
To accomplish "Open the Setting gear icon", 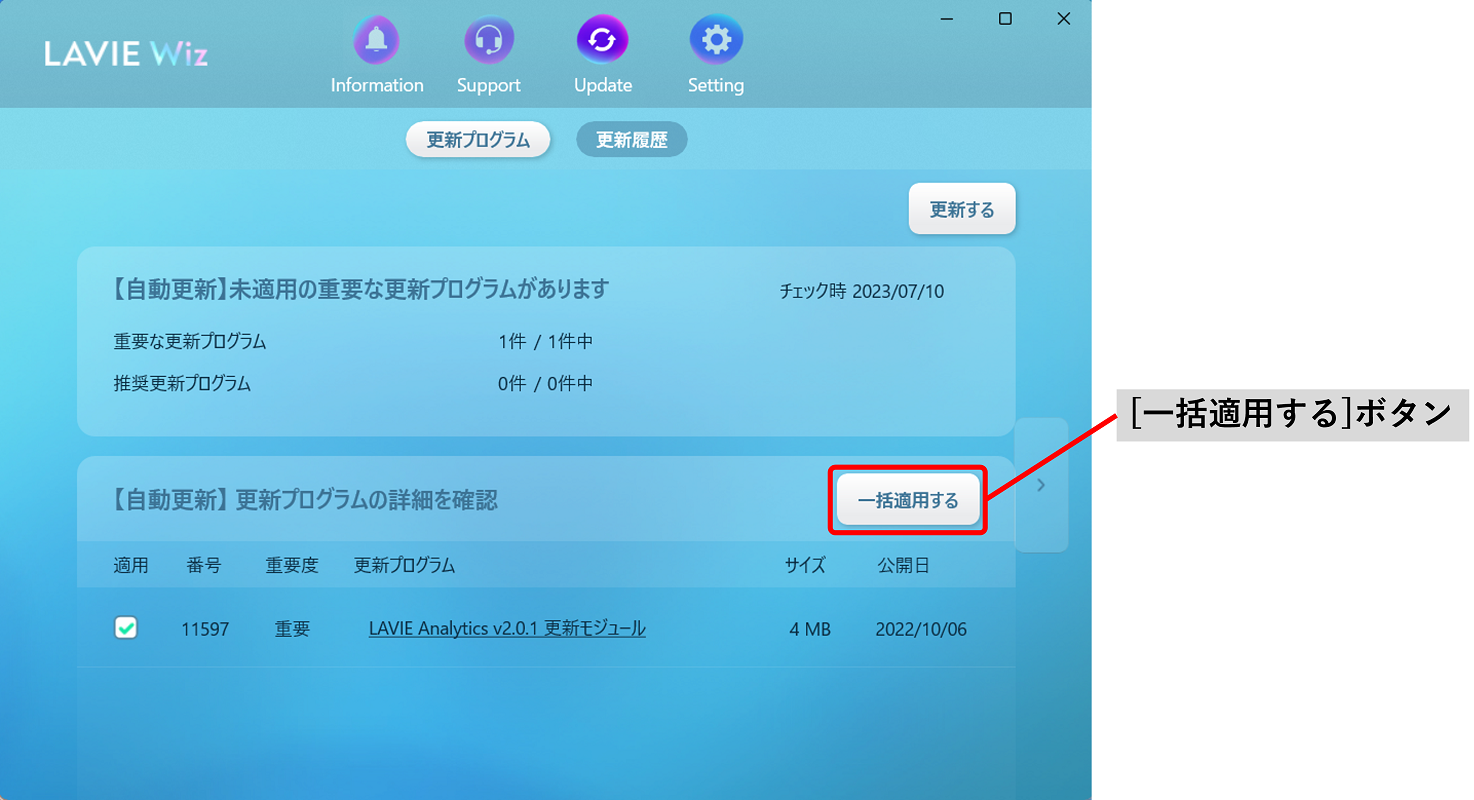I will (716, 40).
